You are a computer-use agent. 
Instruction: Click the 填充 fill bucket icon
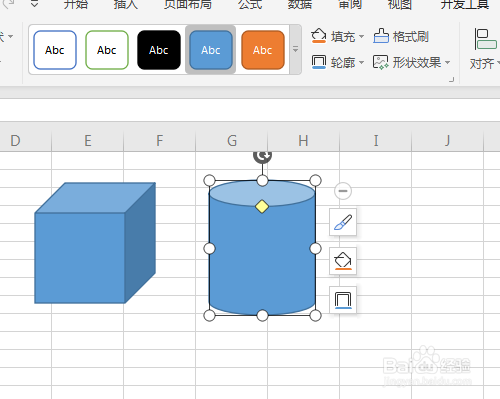click(319, 36)
